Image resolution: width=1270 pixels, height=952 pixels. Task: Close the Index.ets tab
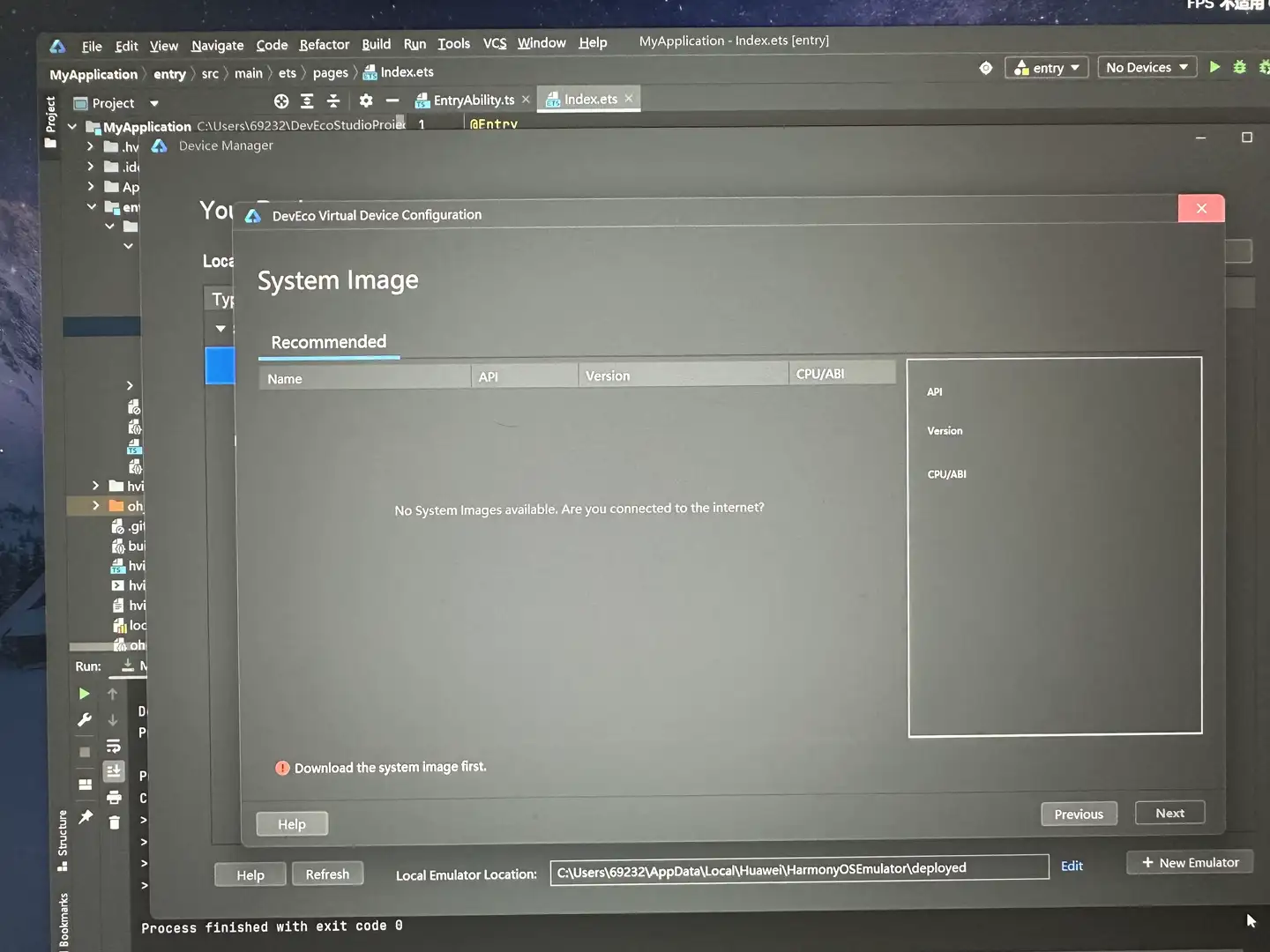[x=629, y=99]
